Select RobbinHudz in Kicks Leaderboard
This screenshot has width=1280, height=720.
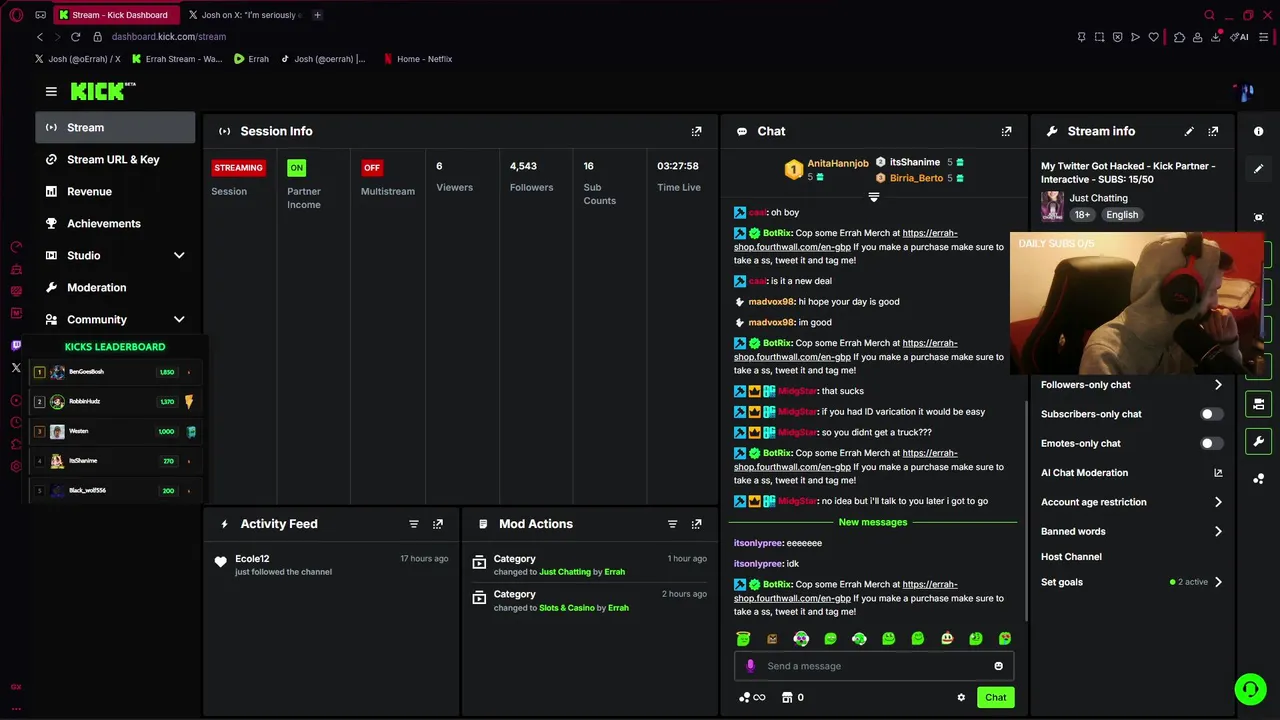pos(115,402)
